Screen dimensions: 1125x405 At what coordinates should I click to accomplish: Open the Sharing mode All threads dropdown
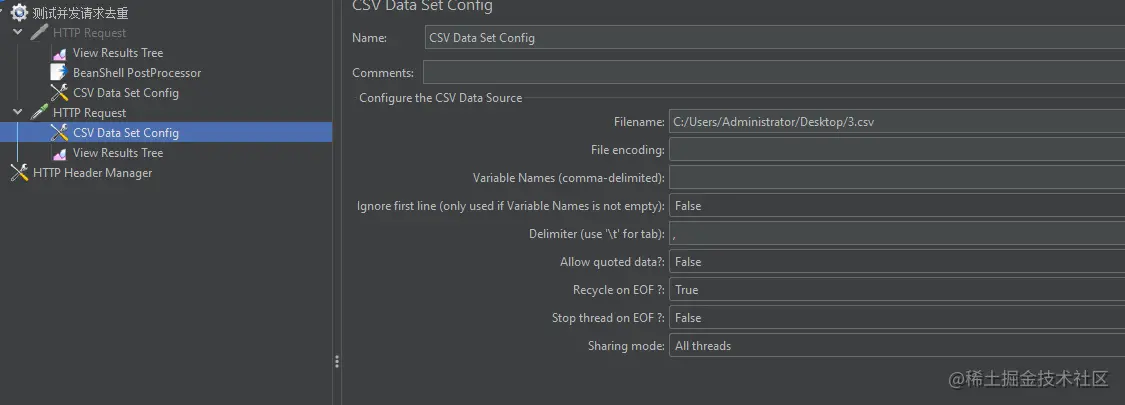click(x=897, y=345)
